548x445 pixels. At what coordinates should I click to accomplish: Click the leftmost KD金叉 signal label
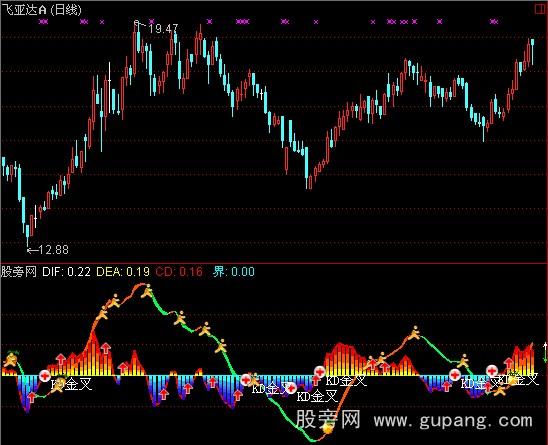click(71, 384)
